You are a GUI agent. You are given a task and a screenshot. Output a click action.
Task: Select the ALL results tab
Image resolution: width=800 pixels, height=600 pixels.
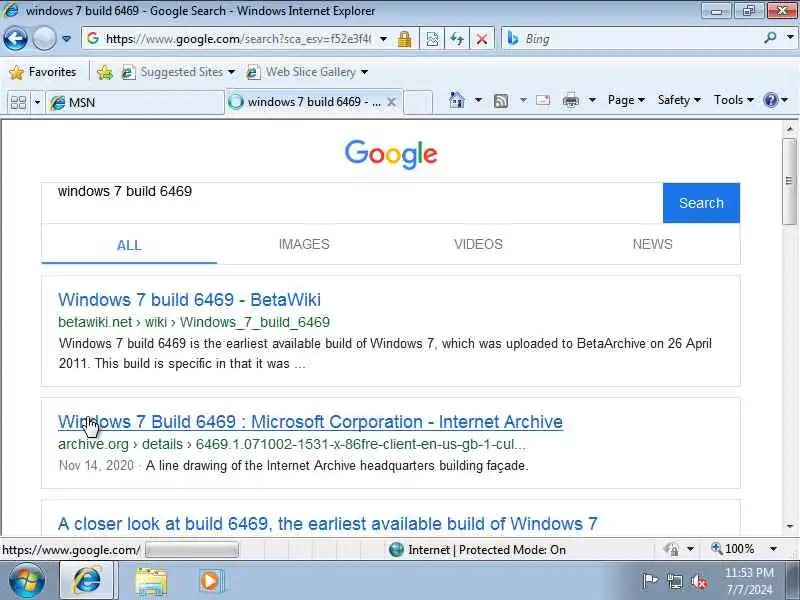129,245
